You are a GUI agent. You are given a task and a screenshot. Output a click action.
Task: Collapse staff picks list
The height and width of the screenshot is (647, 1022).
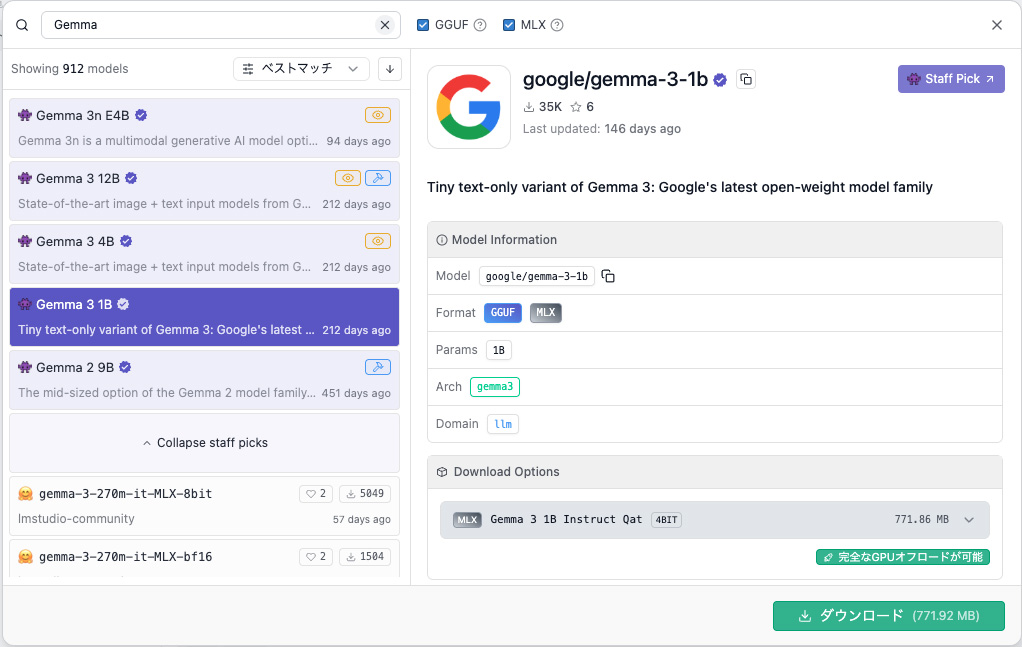[x=205, y=443]
